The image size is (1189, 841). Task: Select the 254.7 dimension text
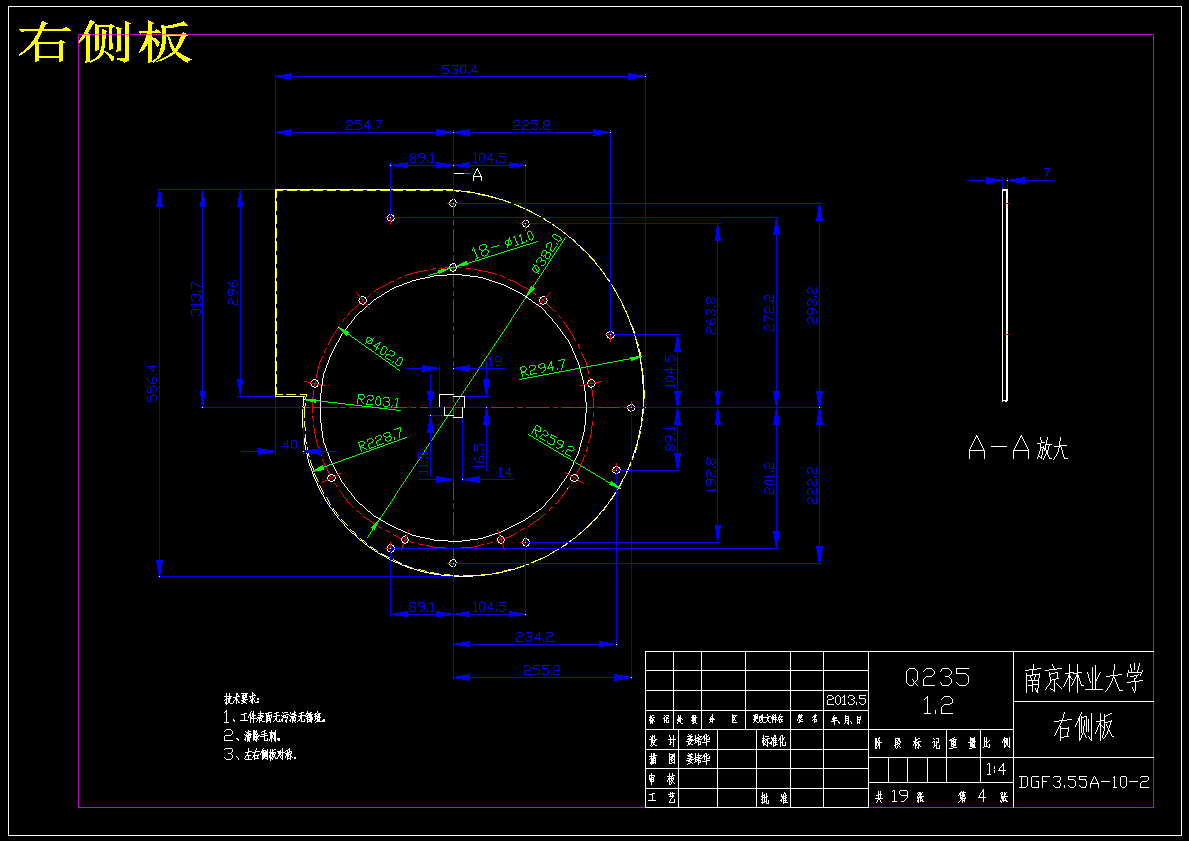[363, 126]
